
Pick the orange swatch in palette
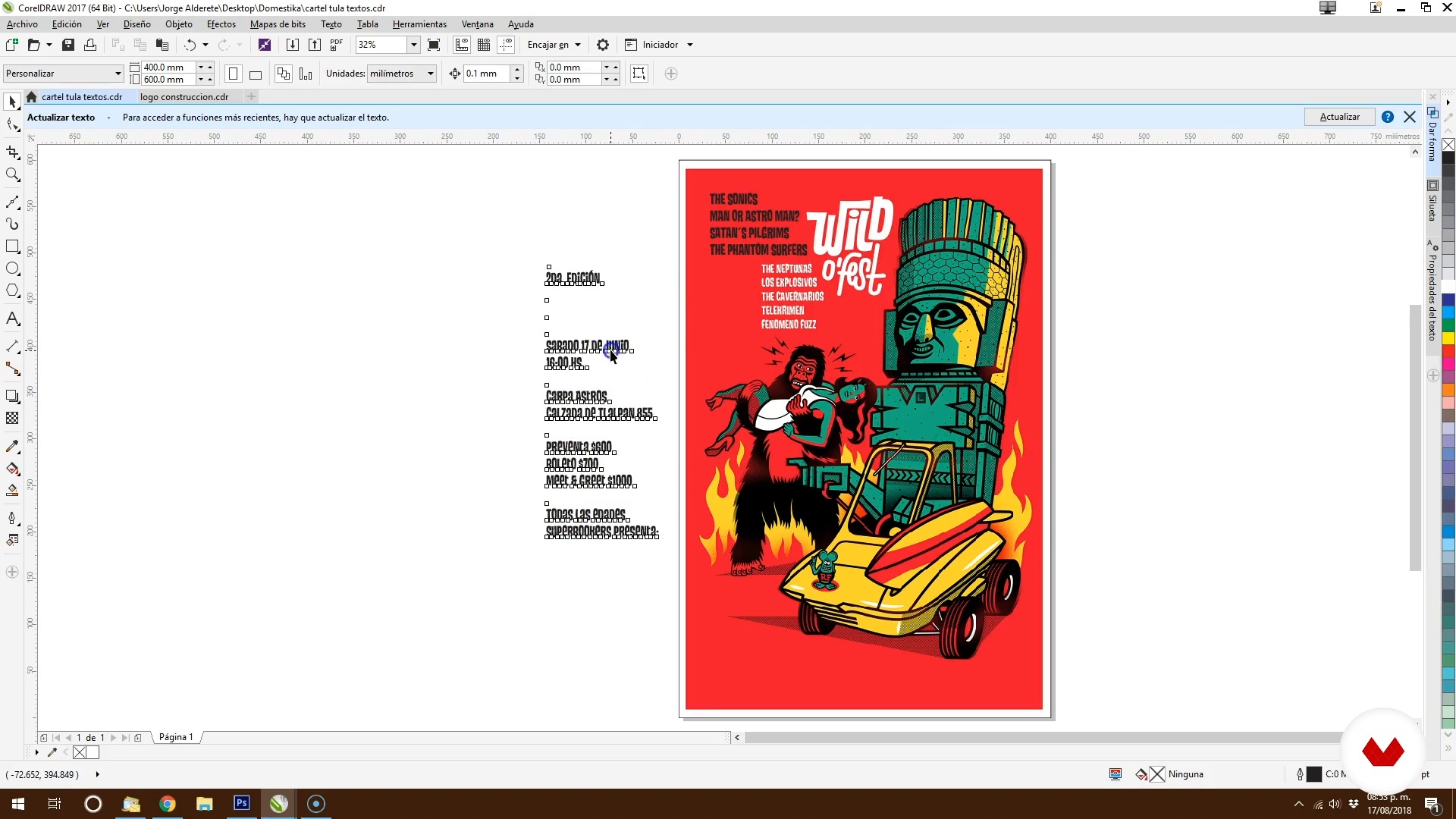tap(1448, 390)
